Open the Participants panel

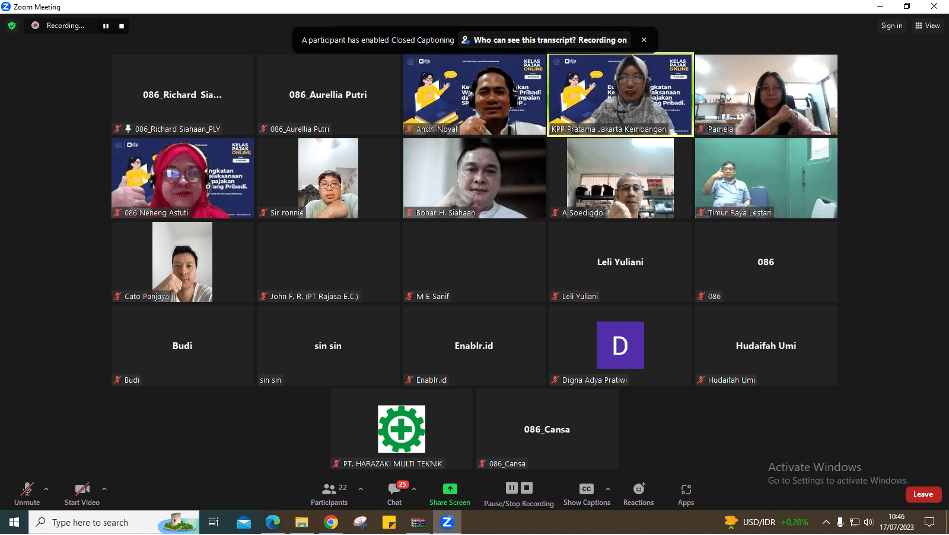coord(329,491)
